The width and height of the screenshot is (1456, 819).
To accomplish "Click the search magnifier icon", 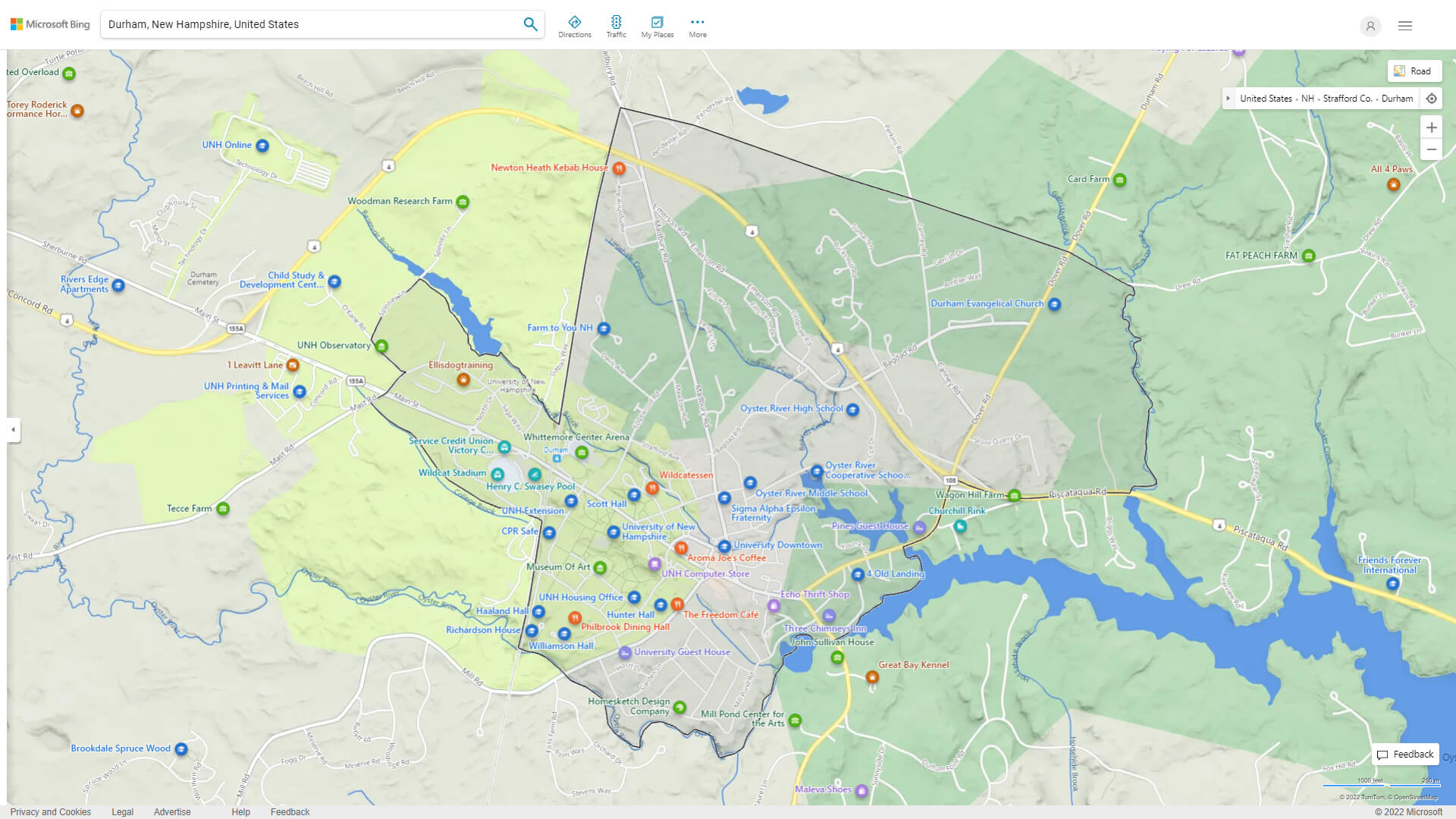I will [530, 24].
